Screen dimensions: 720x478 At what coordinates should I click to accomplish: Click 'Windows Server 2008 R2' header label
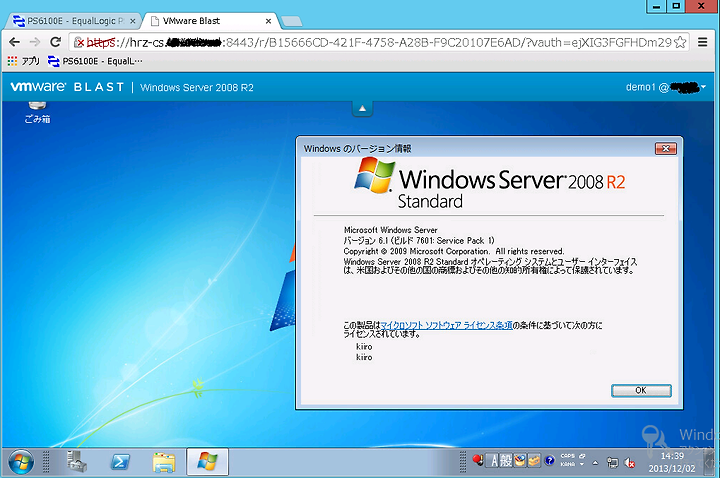pos(197,87)
